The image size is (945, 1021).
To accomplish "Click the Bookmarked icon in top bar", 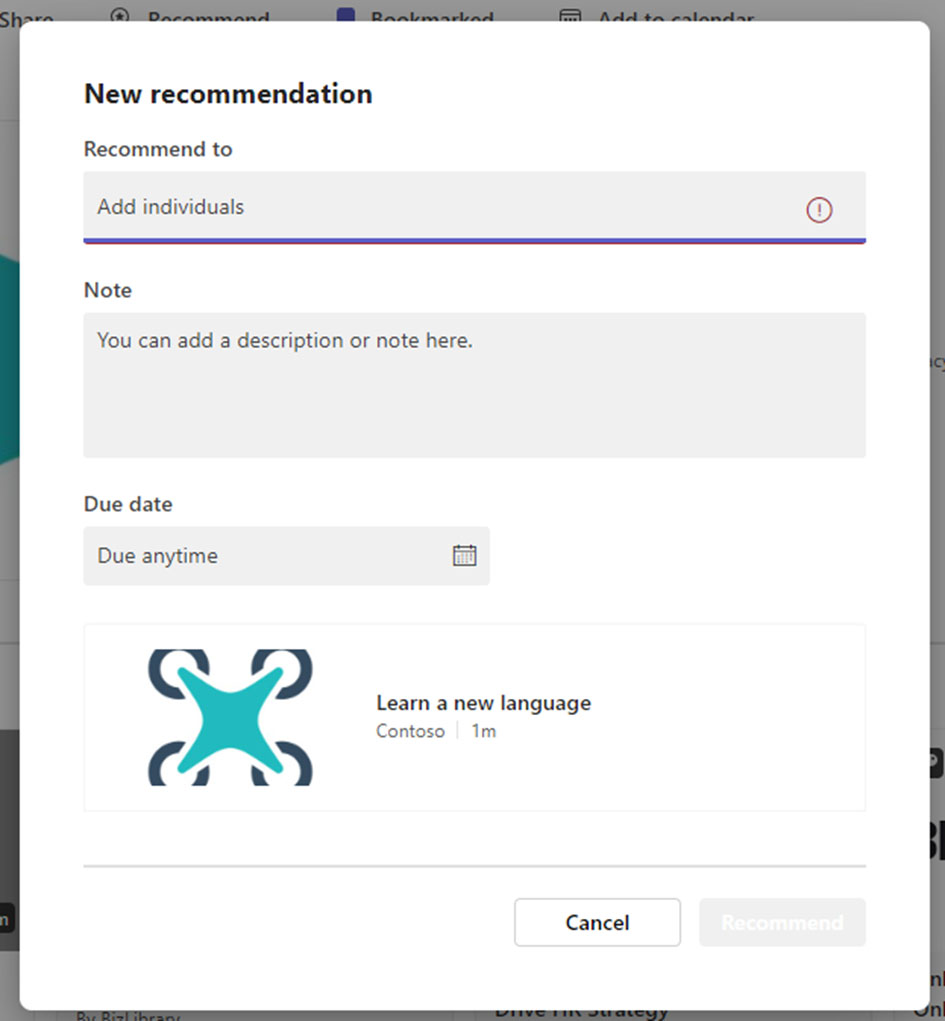I will point(346,16).
